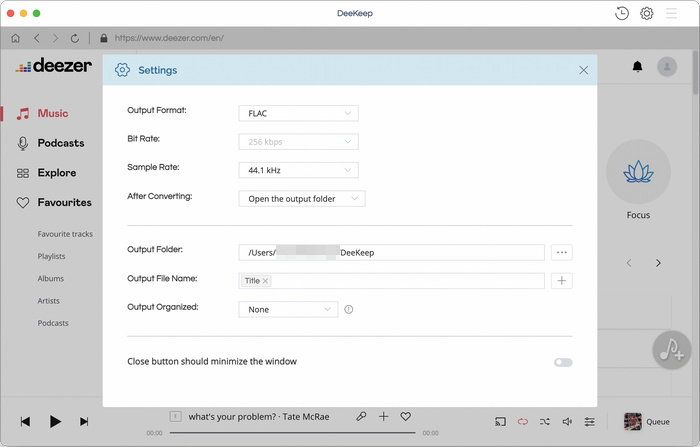The width and height of the screenshot is (700, 447).
Task: Open the Sample Rate dropdown showing 44.1 kHz
Action: (x=299, y=170)
